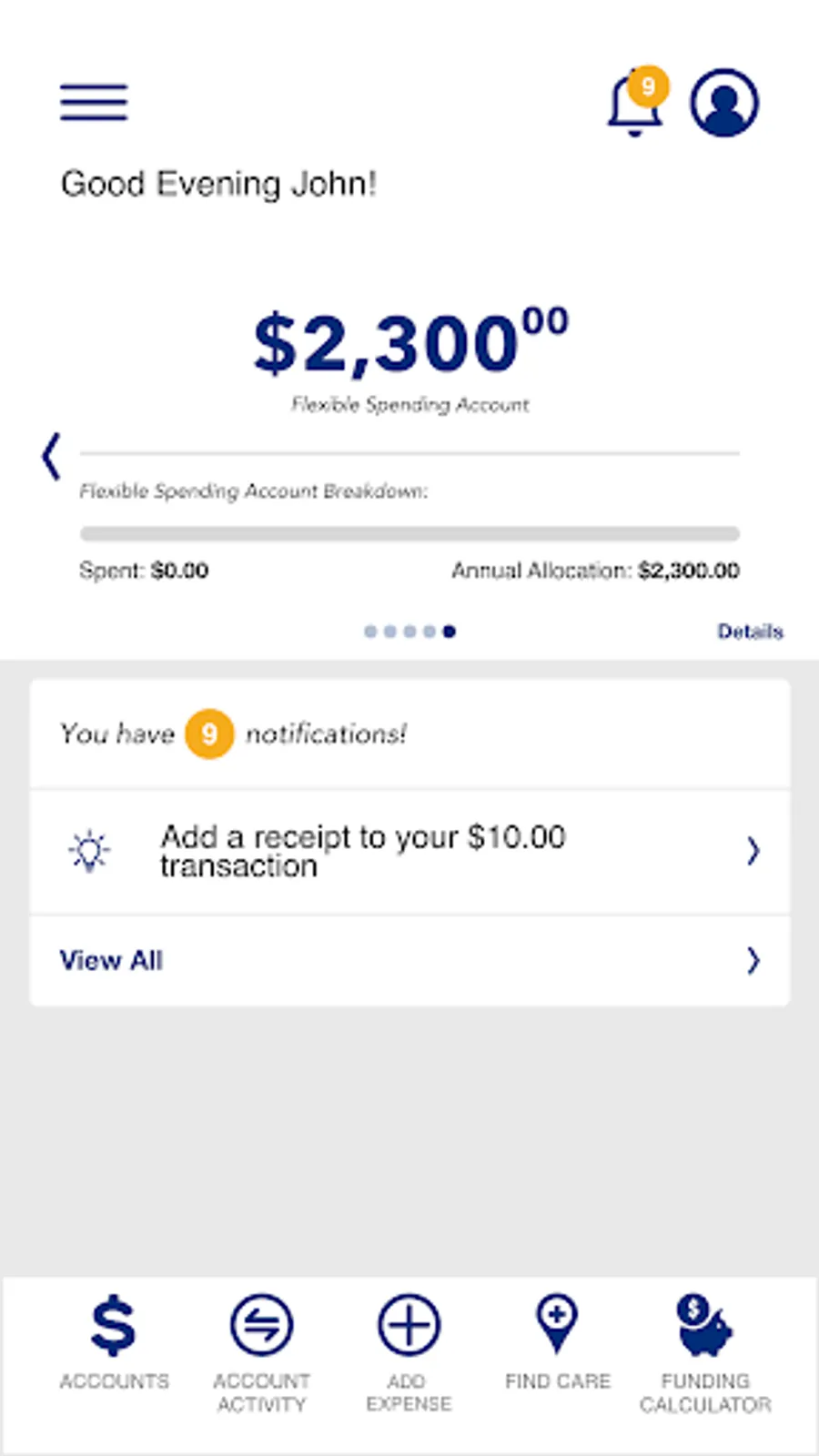Select the third carousel page dot

(409, 632)
